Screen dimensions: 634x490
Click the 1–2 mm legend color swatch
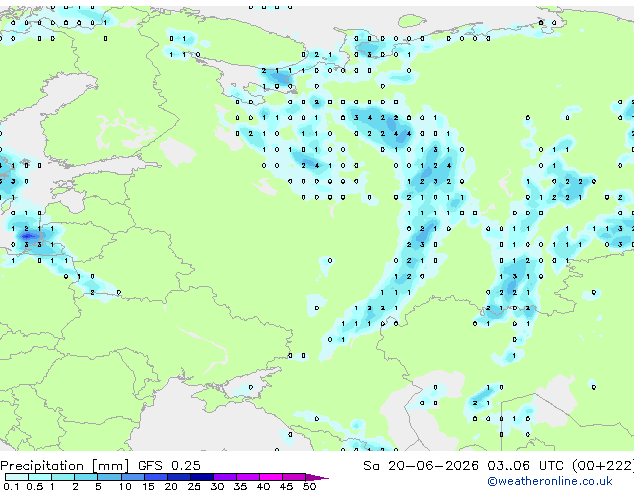(63, 477)
